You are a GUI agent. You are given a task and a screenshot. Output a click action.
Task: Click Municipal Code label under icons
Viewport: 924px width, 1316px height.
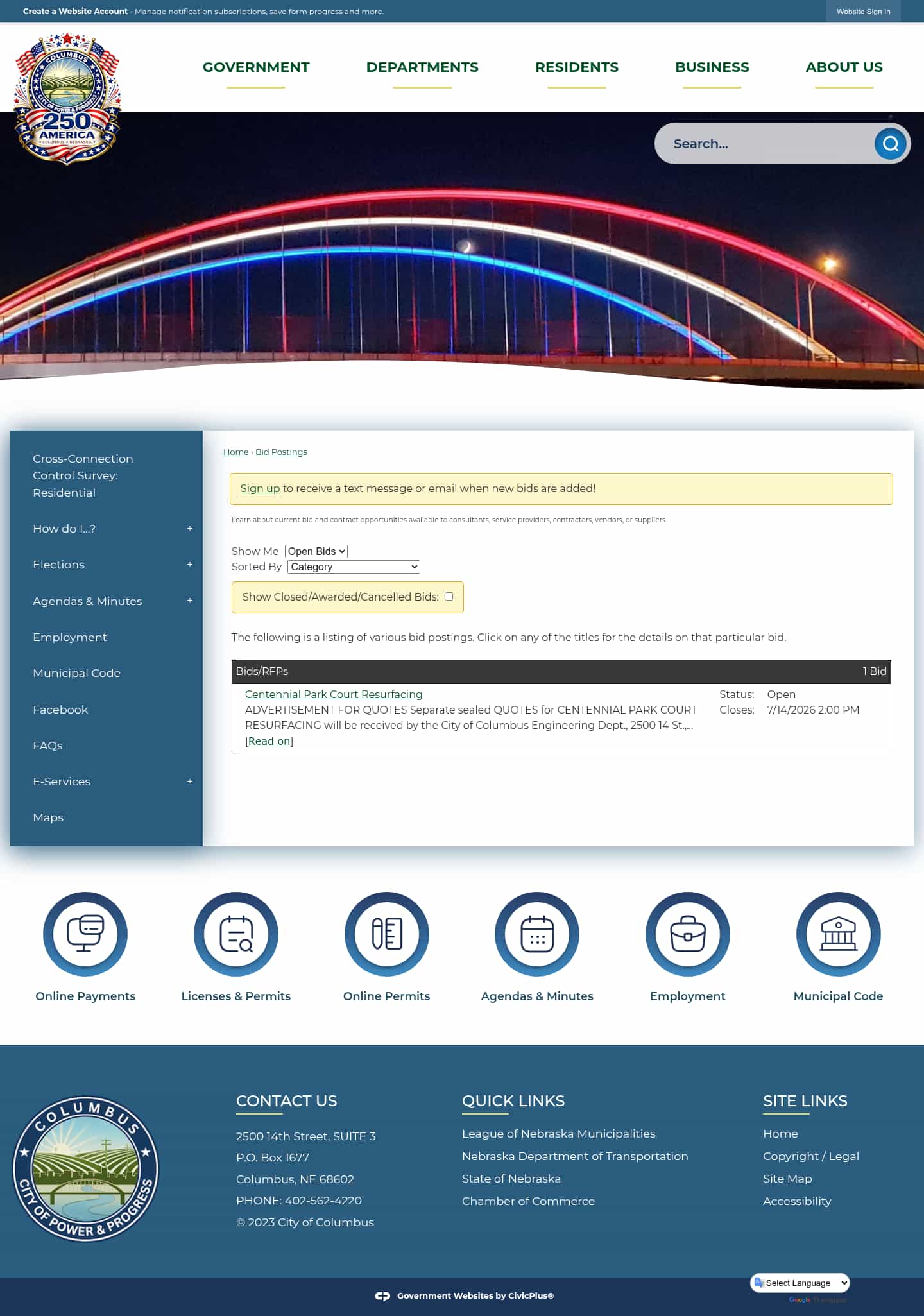point(838,996)
